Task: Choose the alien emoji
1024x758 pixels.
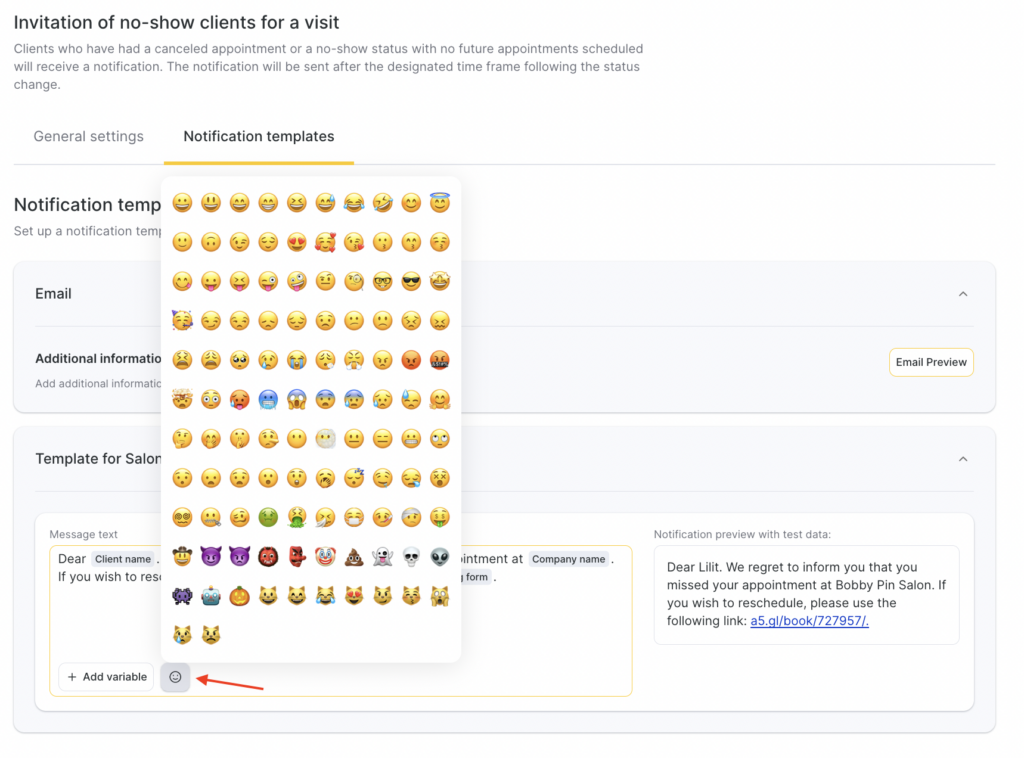Action: [440, 557]
